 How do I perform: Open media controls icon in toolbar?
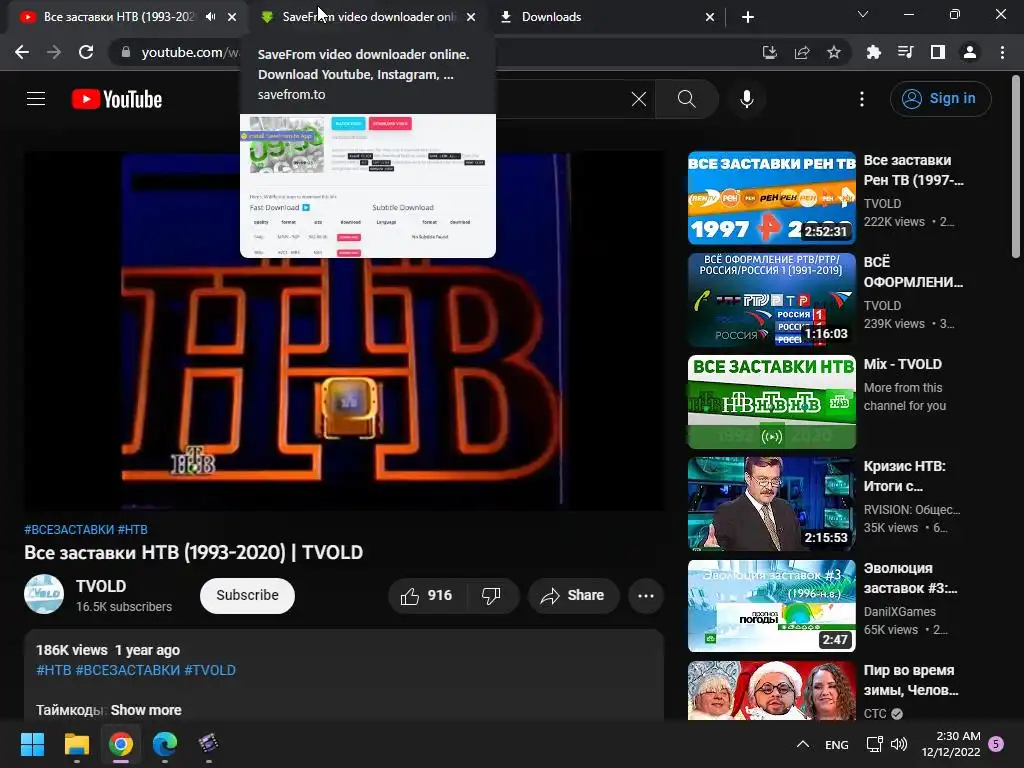coord(905,52)
